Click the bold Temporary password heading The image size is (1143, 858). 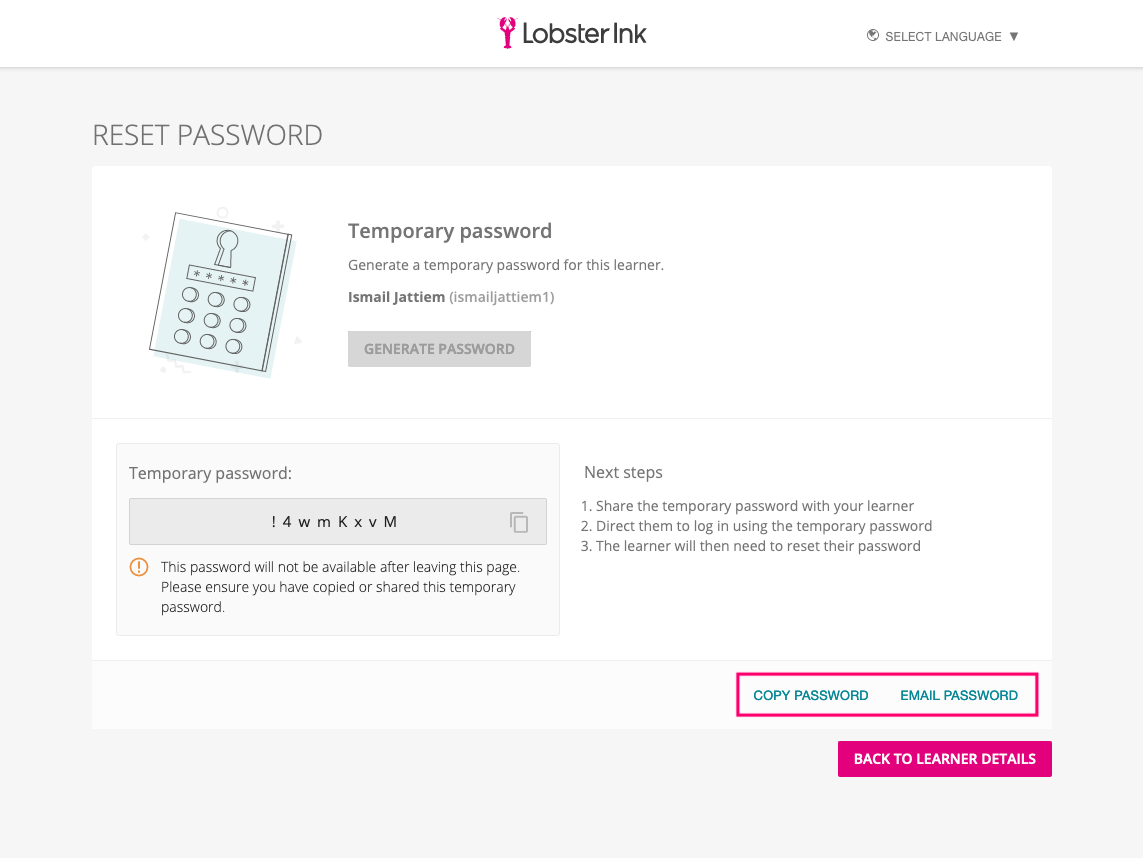click(450, 231)
